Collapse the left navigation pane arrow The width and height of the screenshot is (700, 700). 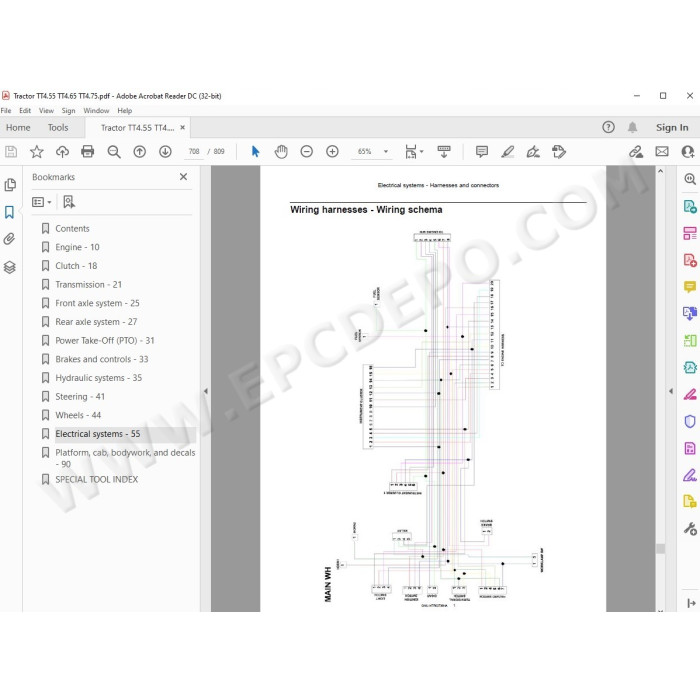(205, 391)
